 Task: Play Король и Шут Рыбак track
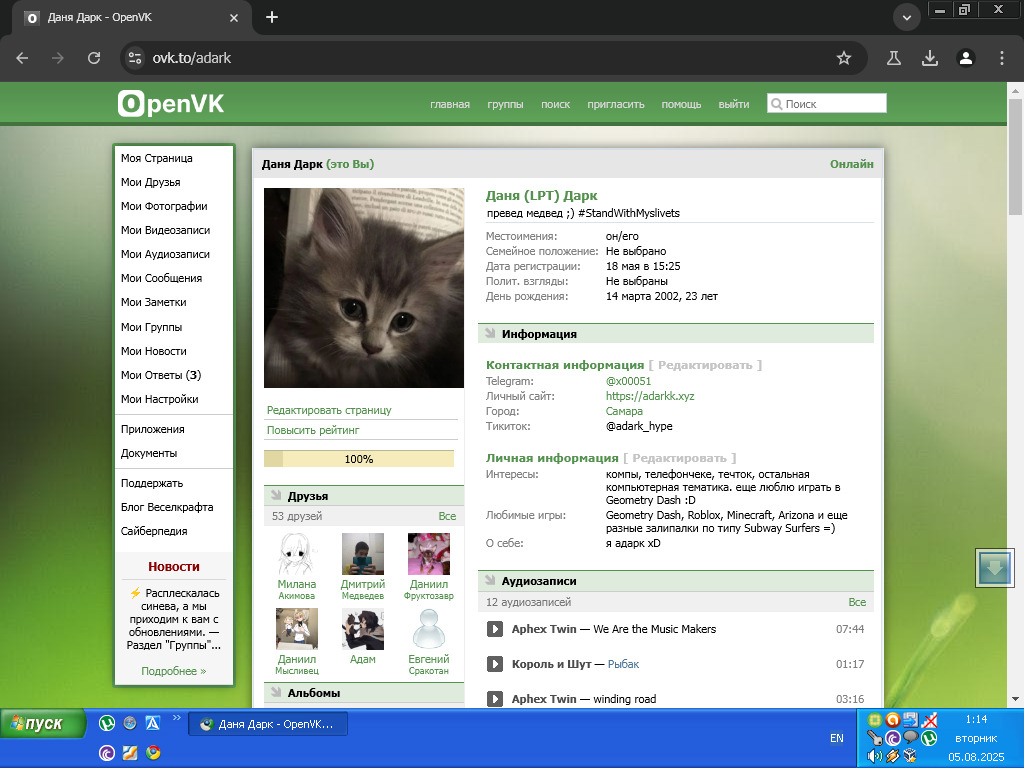click(x=494, y=664)
